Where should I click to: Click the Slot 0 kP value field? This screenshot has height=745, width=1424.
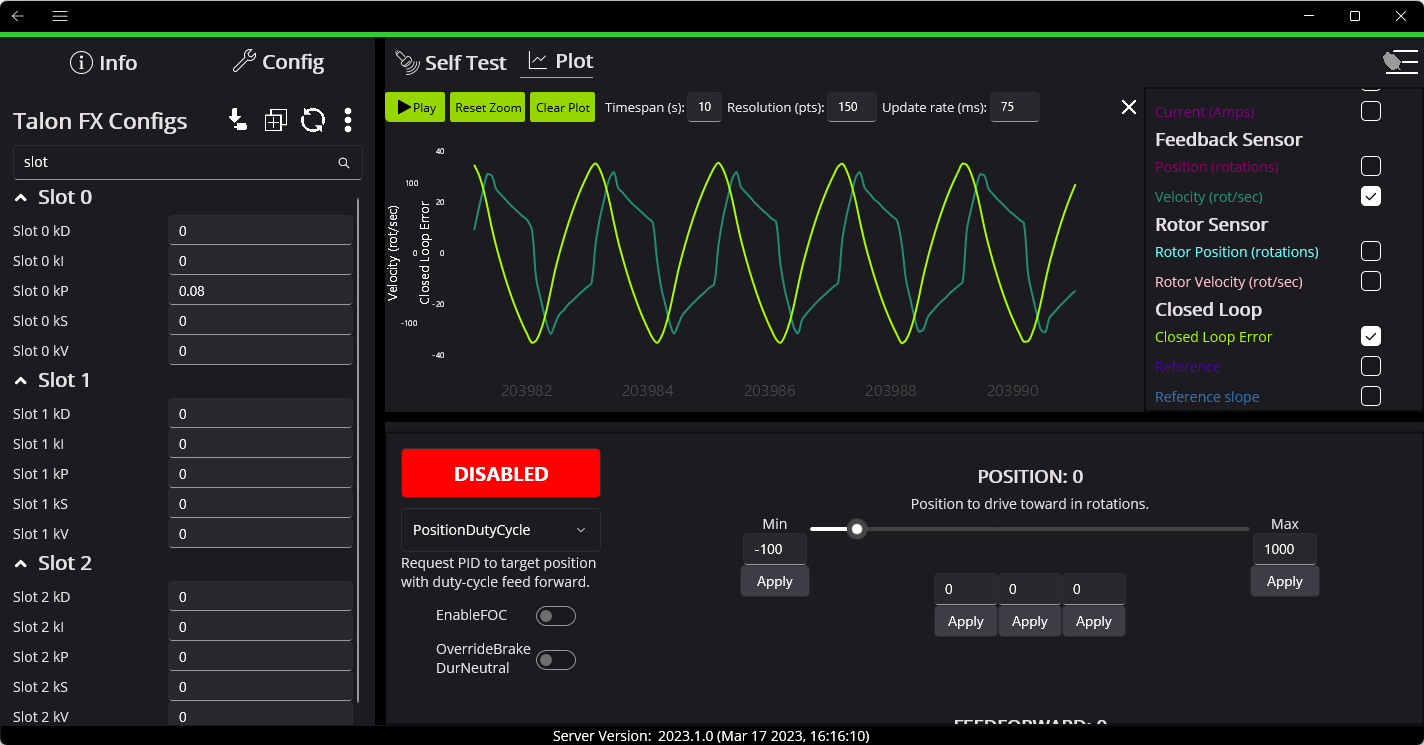pos(260,291)
